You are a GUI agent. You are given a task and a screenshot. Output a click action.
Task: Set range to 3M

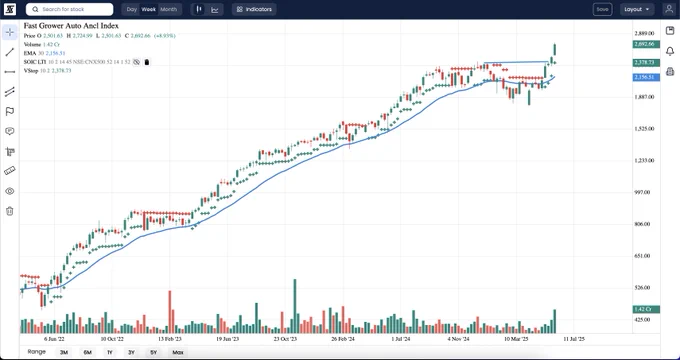click(x=64, y=352)
